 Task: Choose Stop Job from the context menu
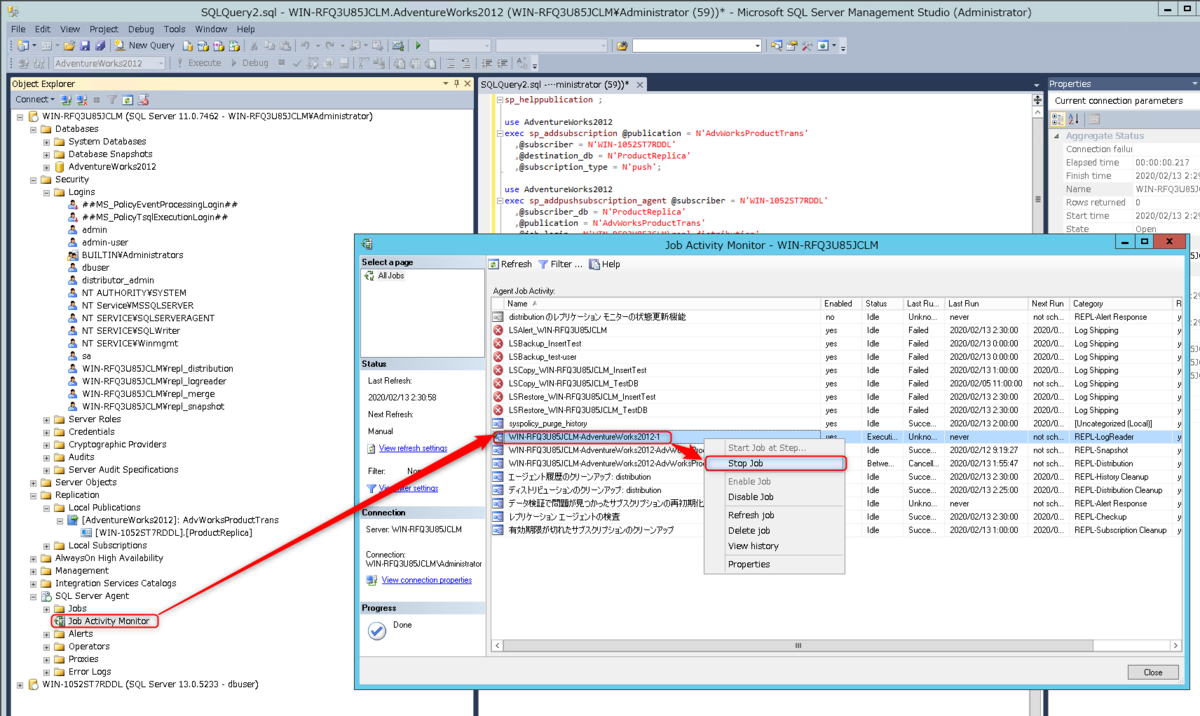coord(775,464)
